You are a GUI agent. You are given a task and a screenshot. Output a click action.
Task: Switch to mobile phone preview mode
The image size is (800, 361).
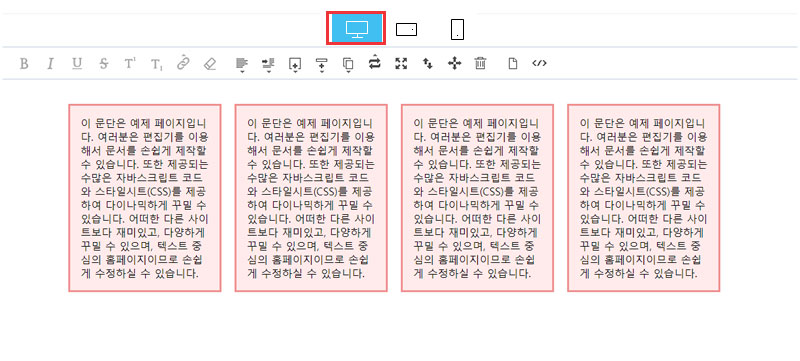point(458,30)
